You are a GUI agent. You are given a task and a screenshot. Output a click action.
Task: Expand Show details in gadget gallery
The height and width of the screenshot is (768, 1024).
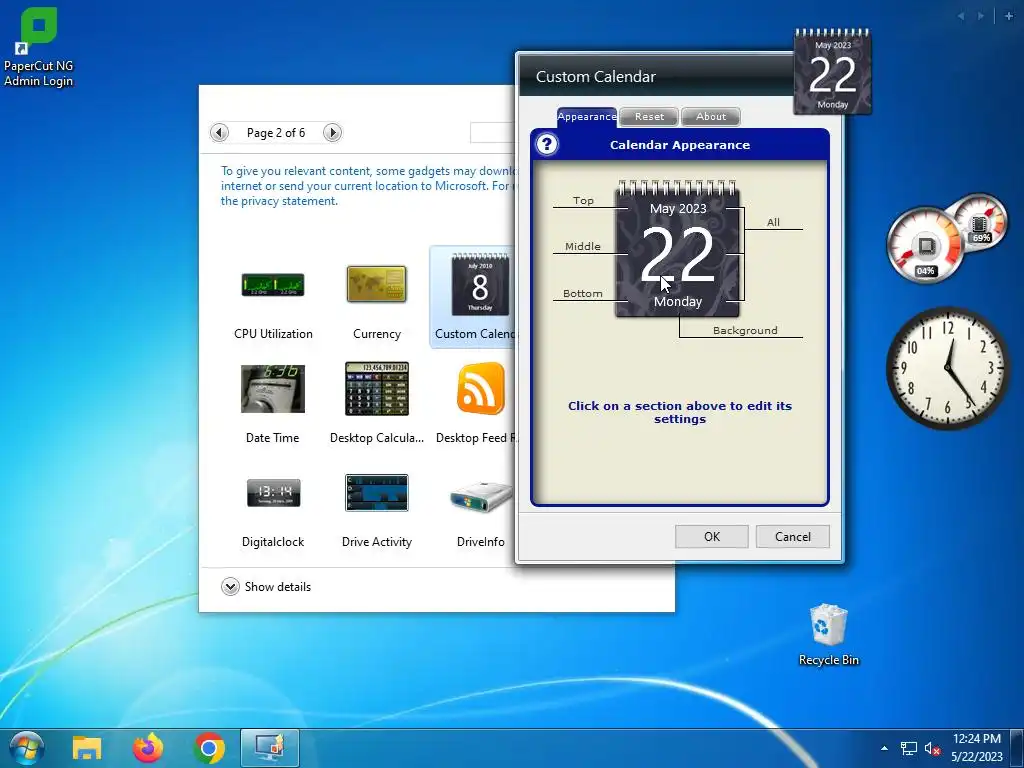pyautogui.click(x=266, y=586)
